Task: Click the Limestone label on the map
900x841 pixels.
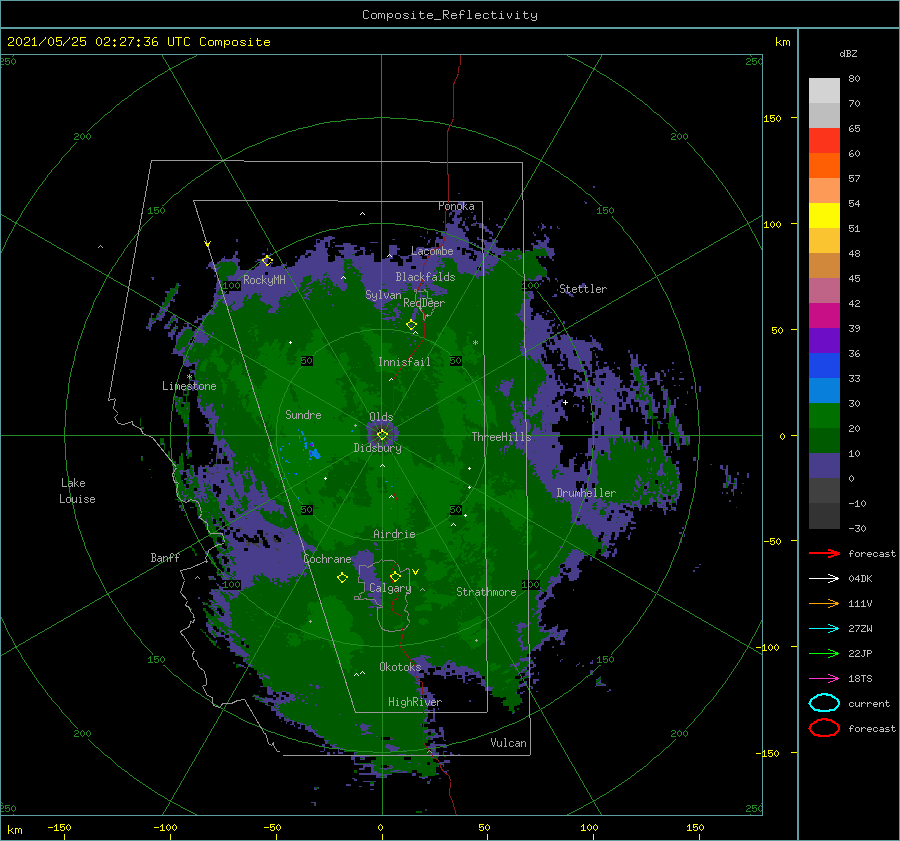Action: [x=189, y=386]
